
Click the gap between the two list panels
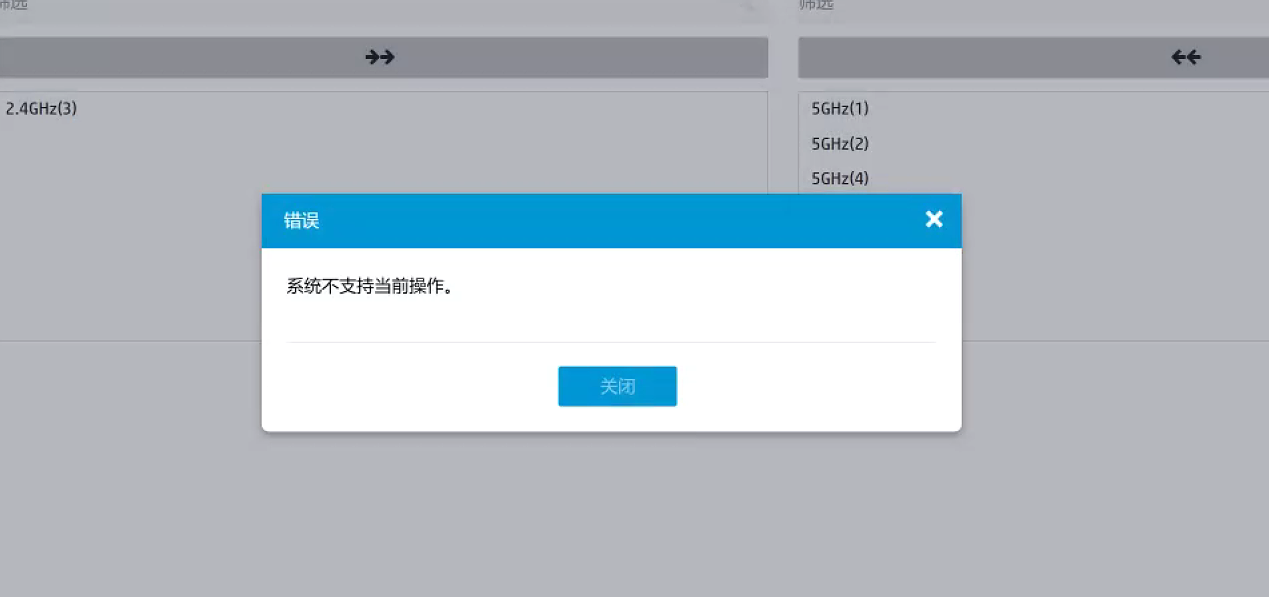[x=783, y=200]
